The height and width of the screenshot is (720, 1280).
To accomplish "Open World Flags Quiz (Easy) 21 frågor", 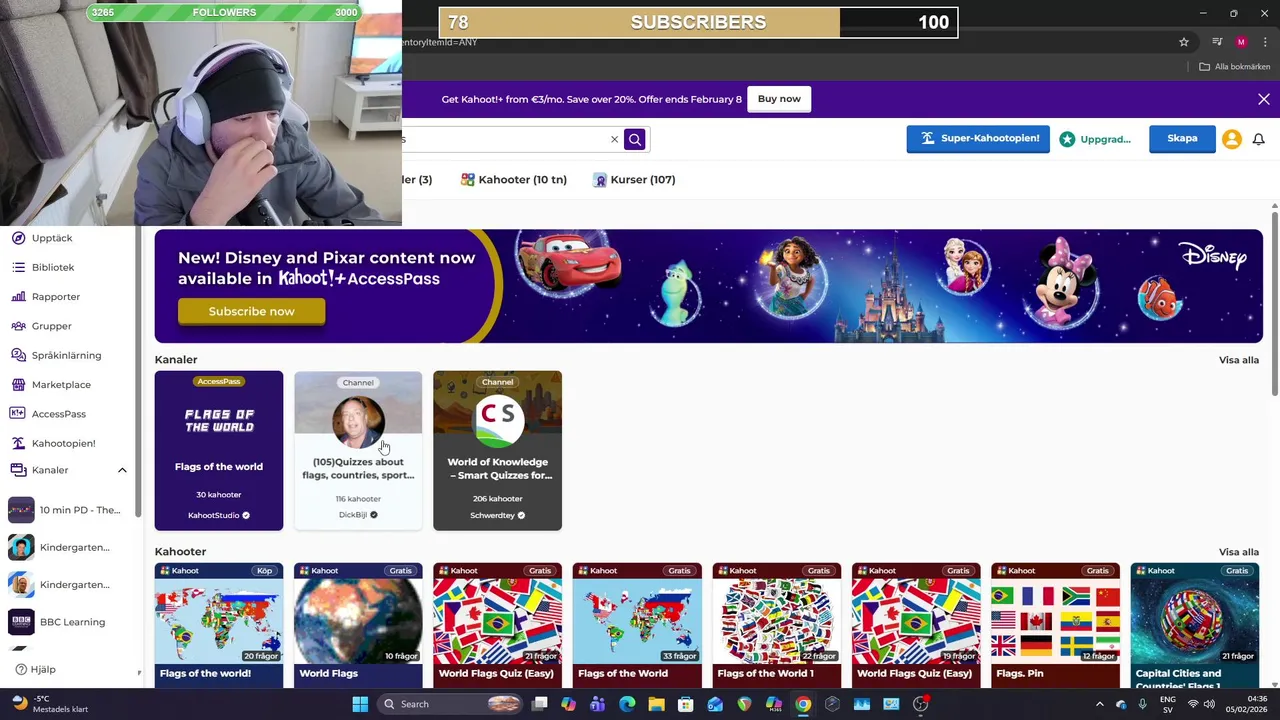I will [x=497, y=625].
